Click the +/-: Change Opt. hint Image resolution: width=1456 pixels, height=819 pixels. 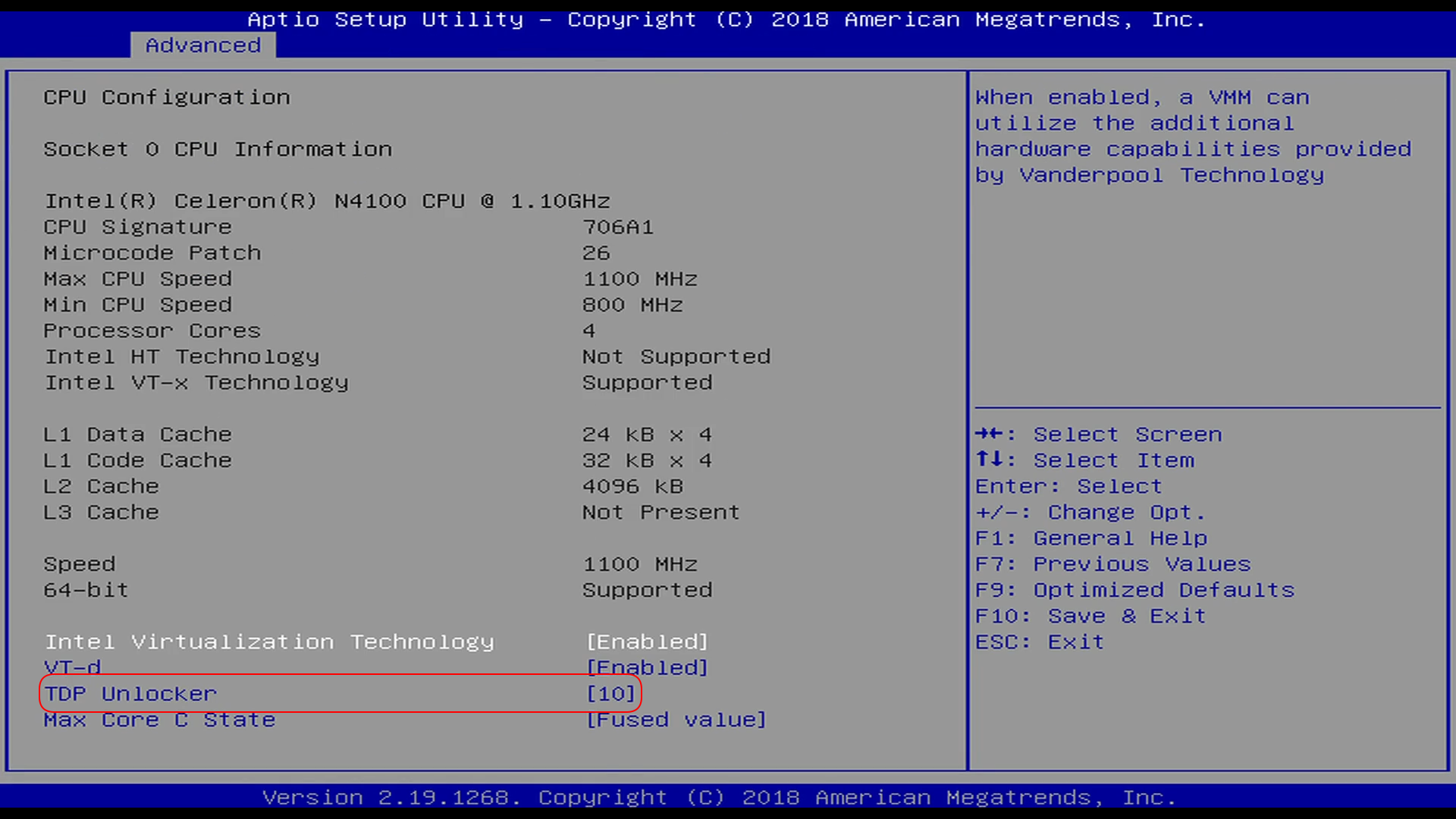click(x=1090, y=513)
